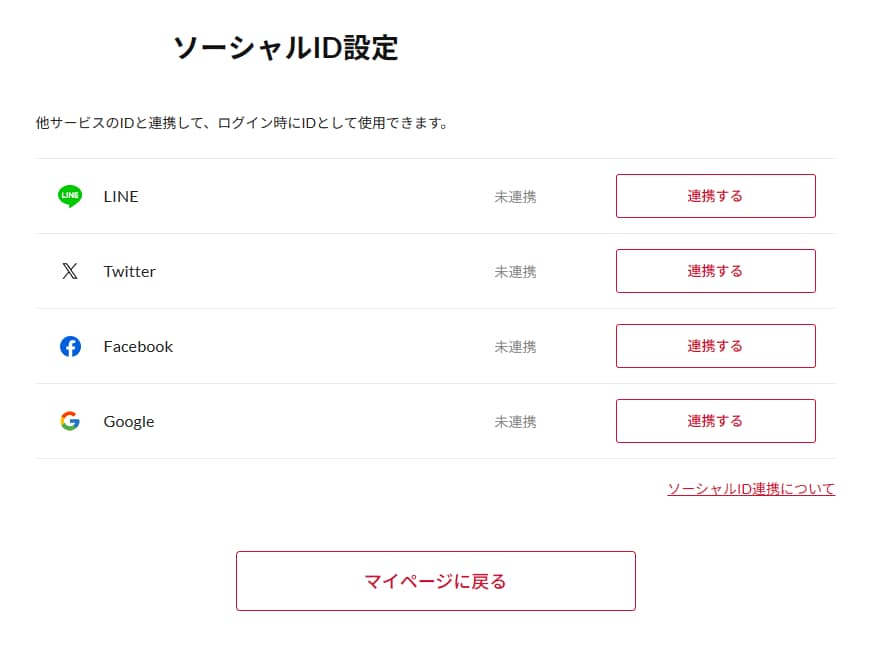Select the LINE service label
The image size is (882, 666).
click(121, 197)
